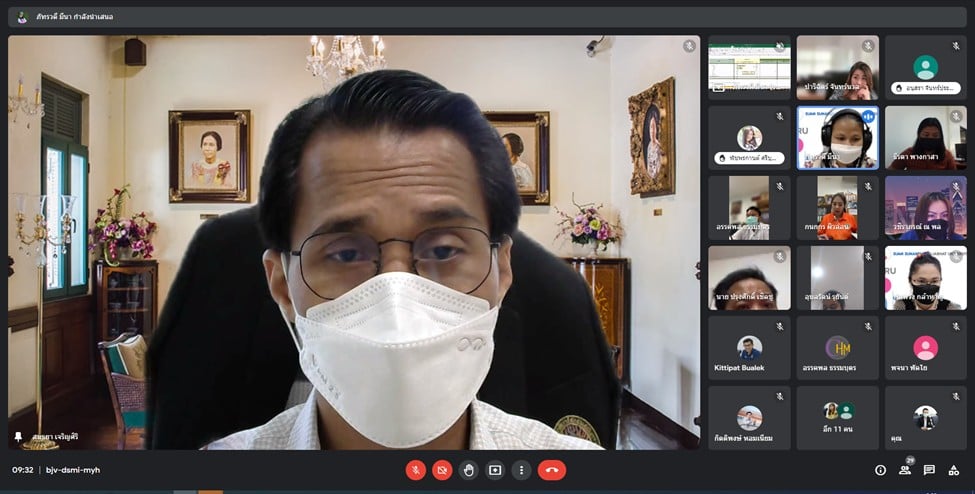Click the pin icon on the main video
The height and width of the screenshot is (494, 975).
18,437
